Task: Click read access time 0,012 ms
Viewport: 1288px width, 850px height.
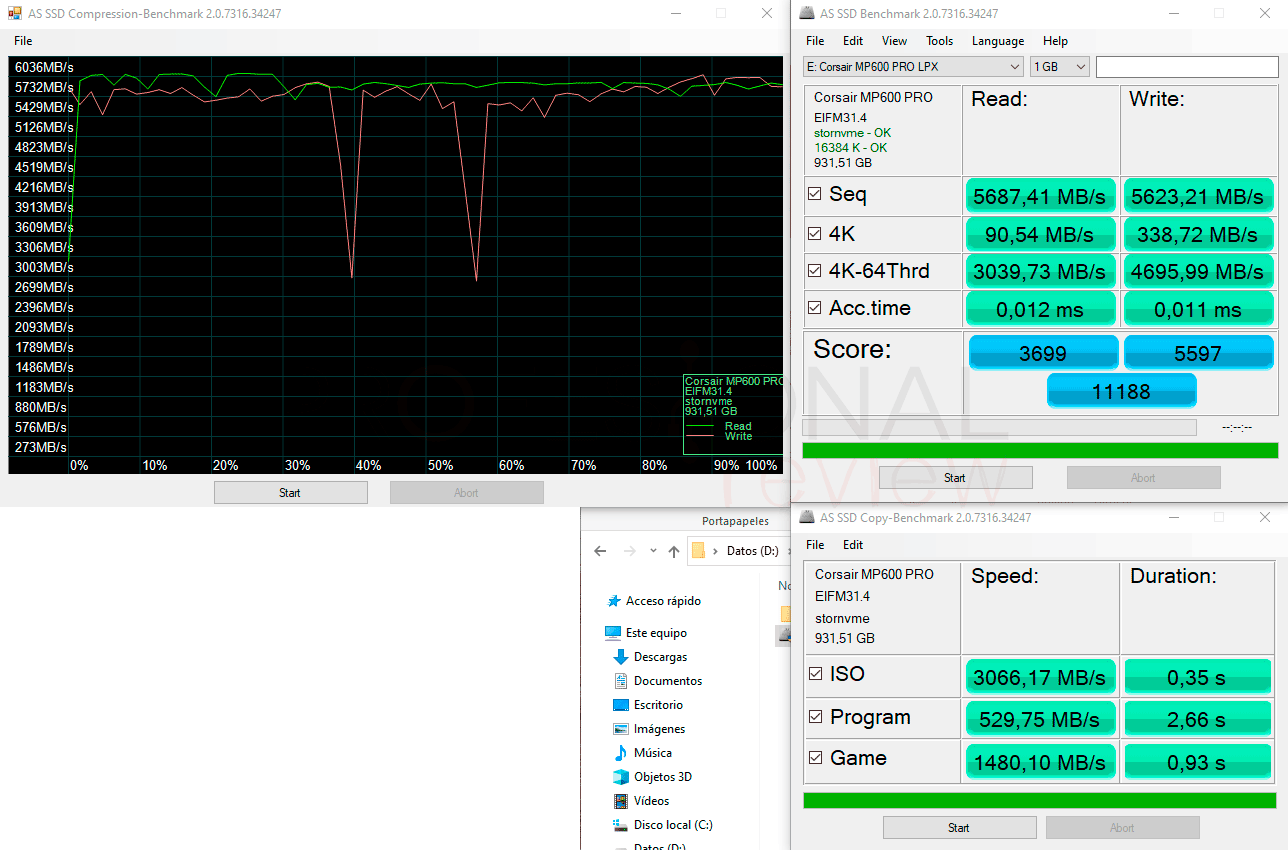Action: pyautogui.click(x=1040, y=309)
